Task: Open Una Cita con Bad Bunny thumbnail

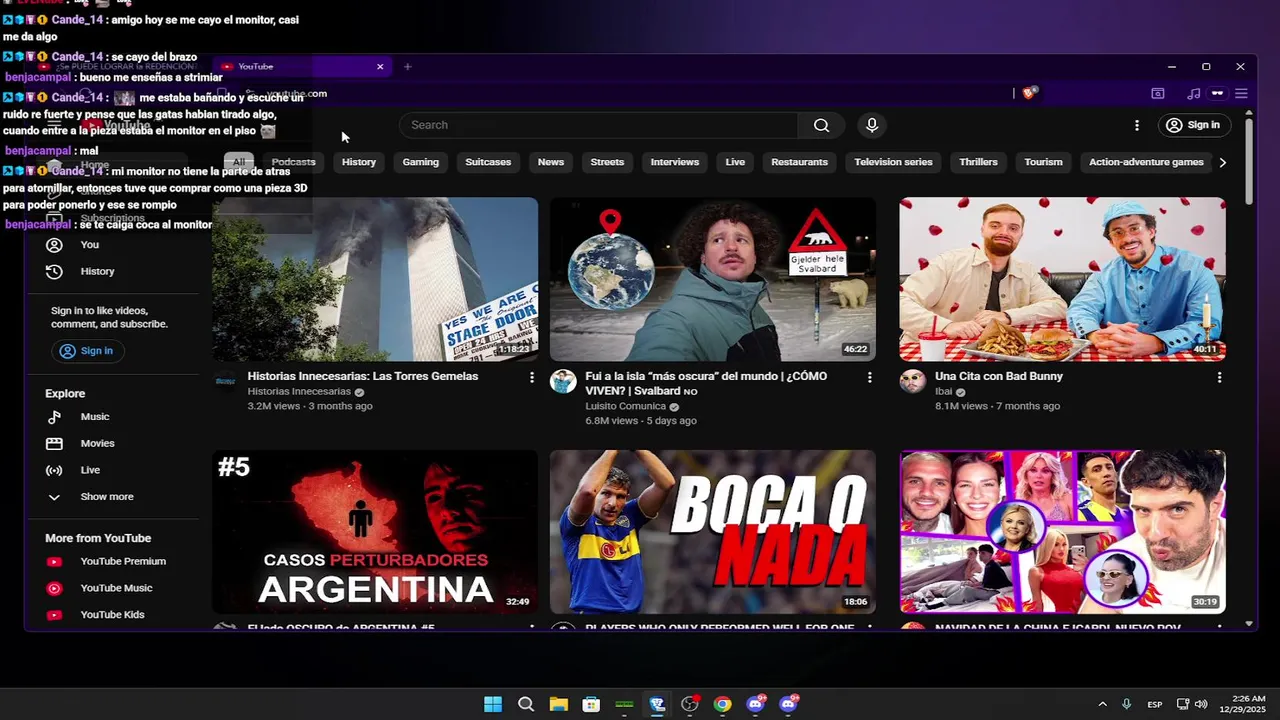Action: click(x=1062, y=279)
